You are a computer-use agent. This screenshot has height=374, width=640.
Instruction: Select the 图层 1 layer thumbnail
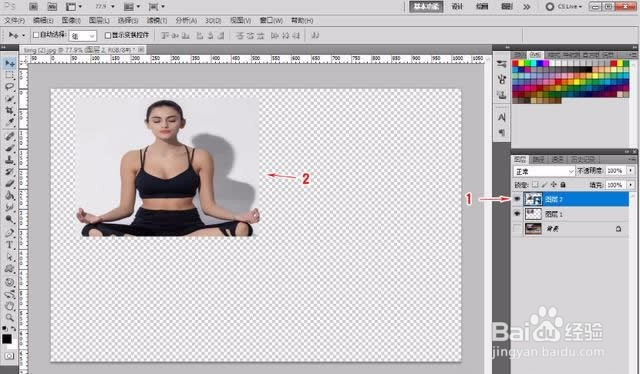pos(533,214)
